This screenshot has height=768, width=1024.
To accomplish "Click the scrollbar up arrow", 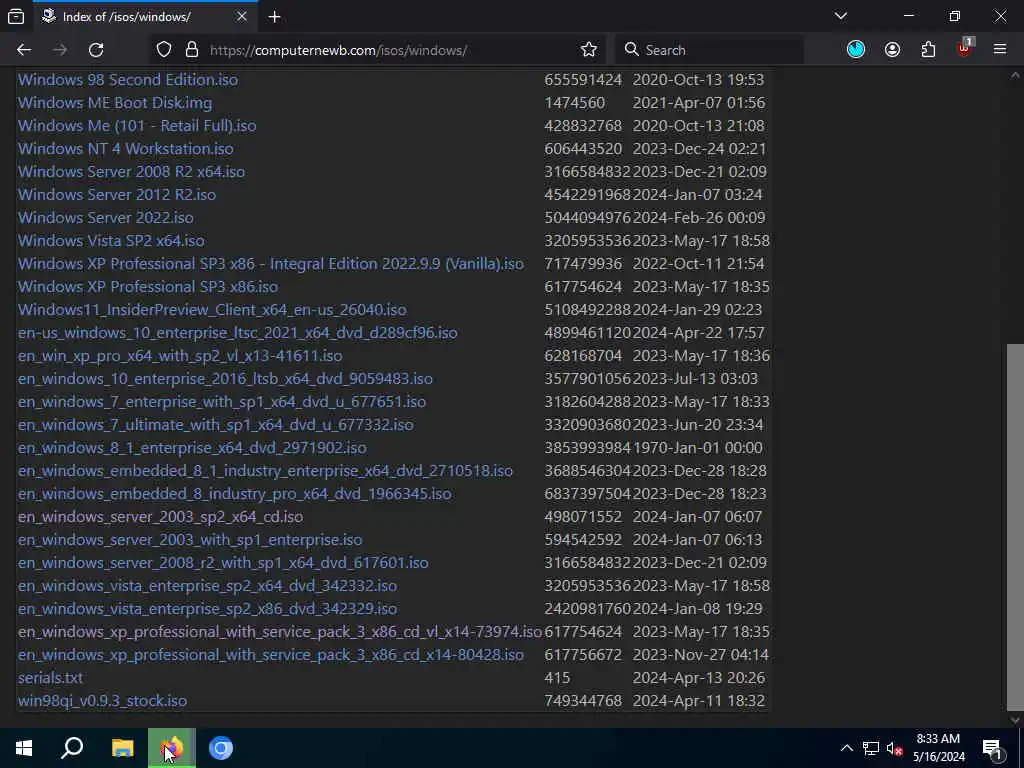I will click(x=1015, y=76).
